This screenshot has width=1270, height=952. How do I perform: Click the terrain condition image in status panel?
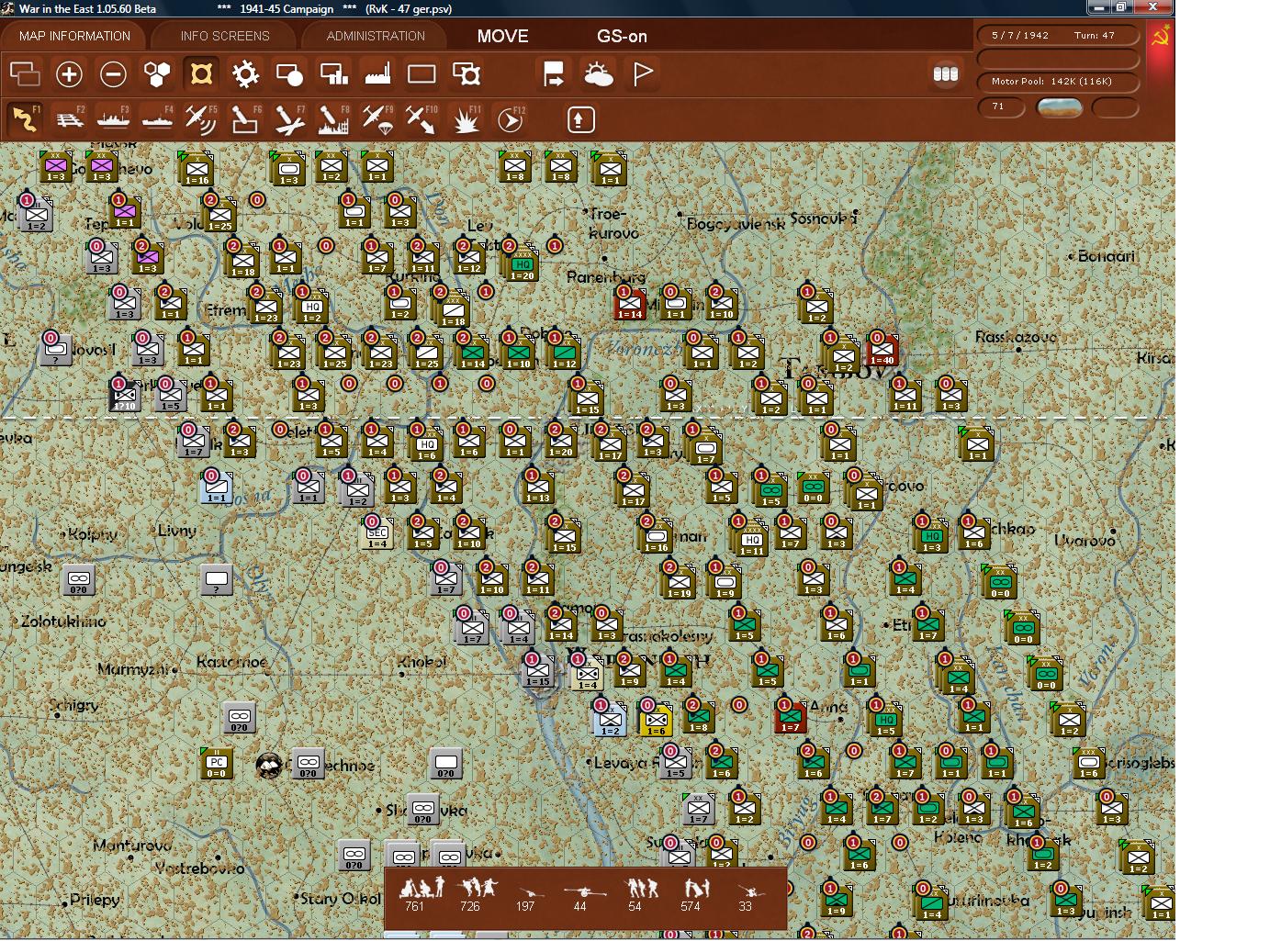pos(1059,107)
